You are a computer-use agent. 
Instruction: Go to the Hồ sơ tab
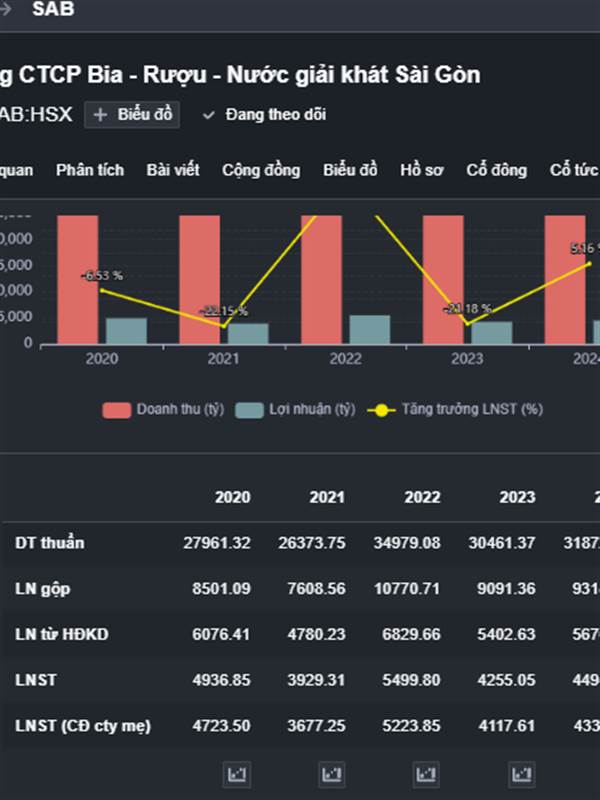(421, 170)
